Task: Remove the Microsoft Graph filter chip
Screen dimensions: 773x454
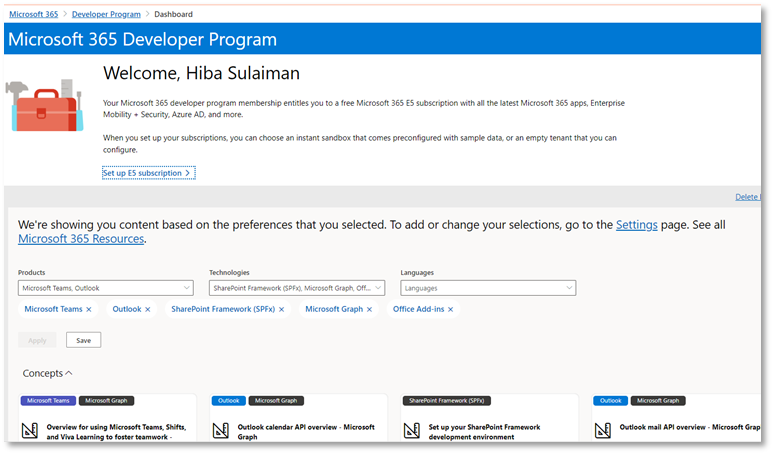Action: pyautogui.click(x=369, y=310)
